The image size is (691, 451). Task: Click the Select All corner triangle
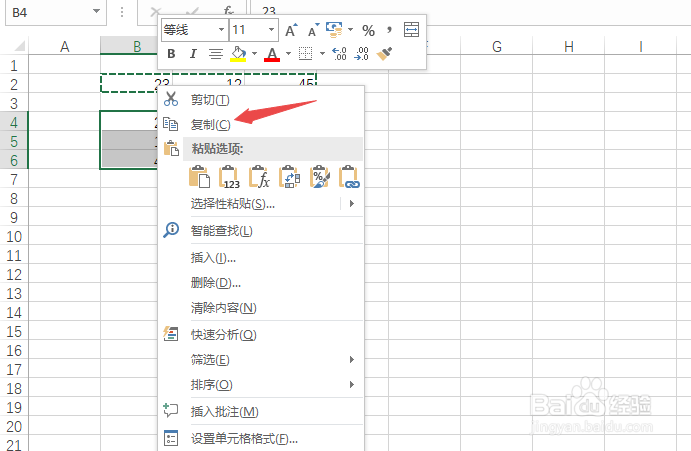pos(19,45)
